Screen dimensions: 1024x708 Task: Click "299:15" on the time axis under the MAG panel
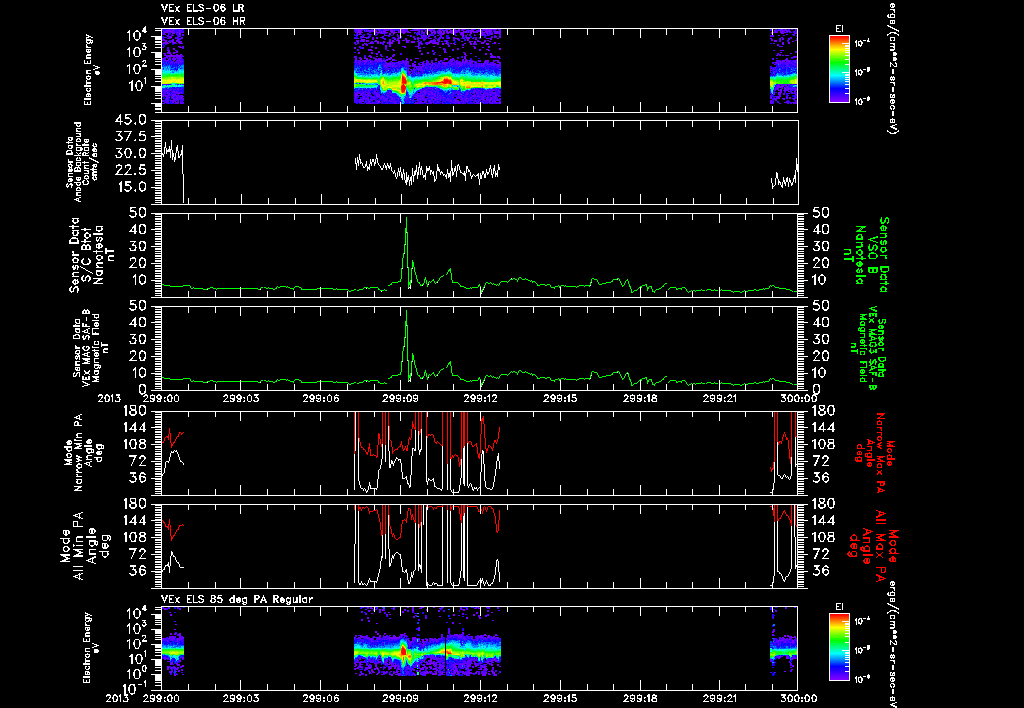[561, 398]
